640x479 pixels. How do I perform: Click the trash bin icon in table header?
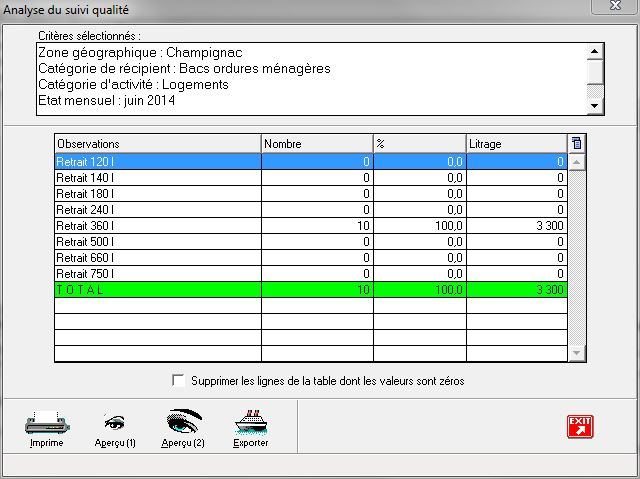pyautogui.click(x=577, y=143)
